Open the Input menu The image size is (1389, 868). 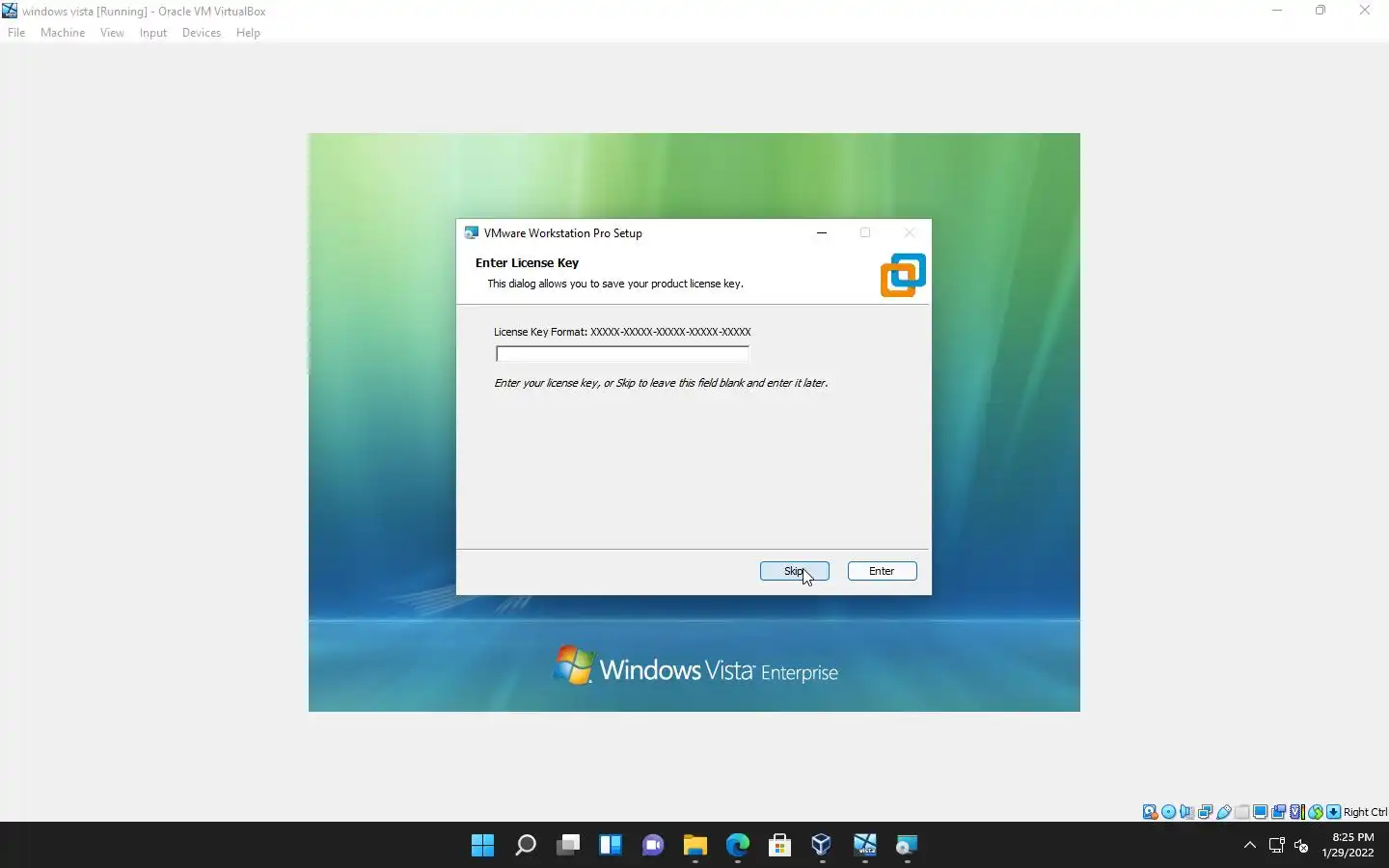[152, 33]
